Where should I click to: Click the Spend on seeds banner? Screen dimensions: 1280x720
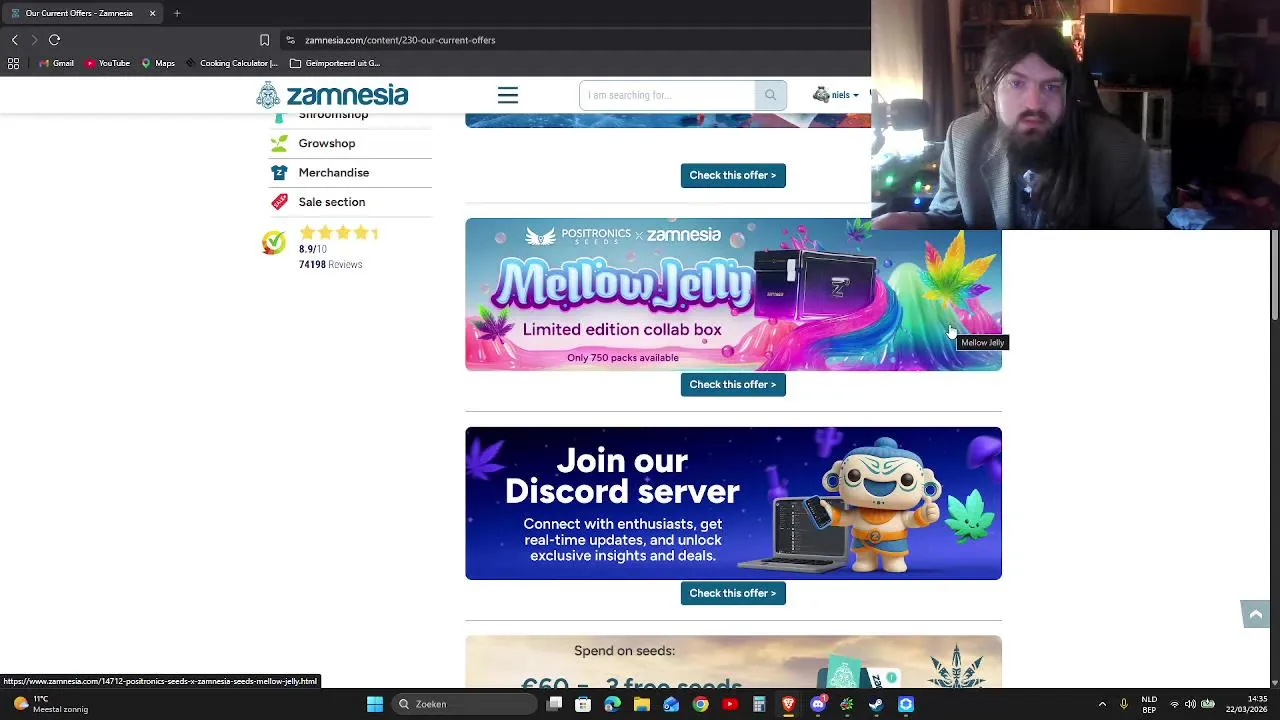coord(733,662)
